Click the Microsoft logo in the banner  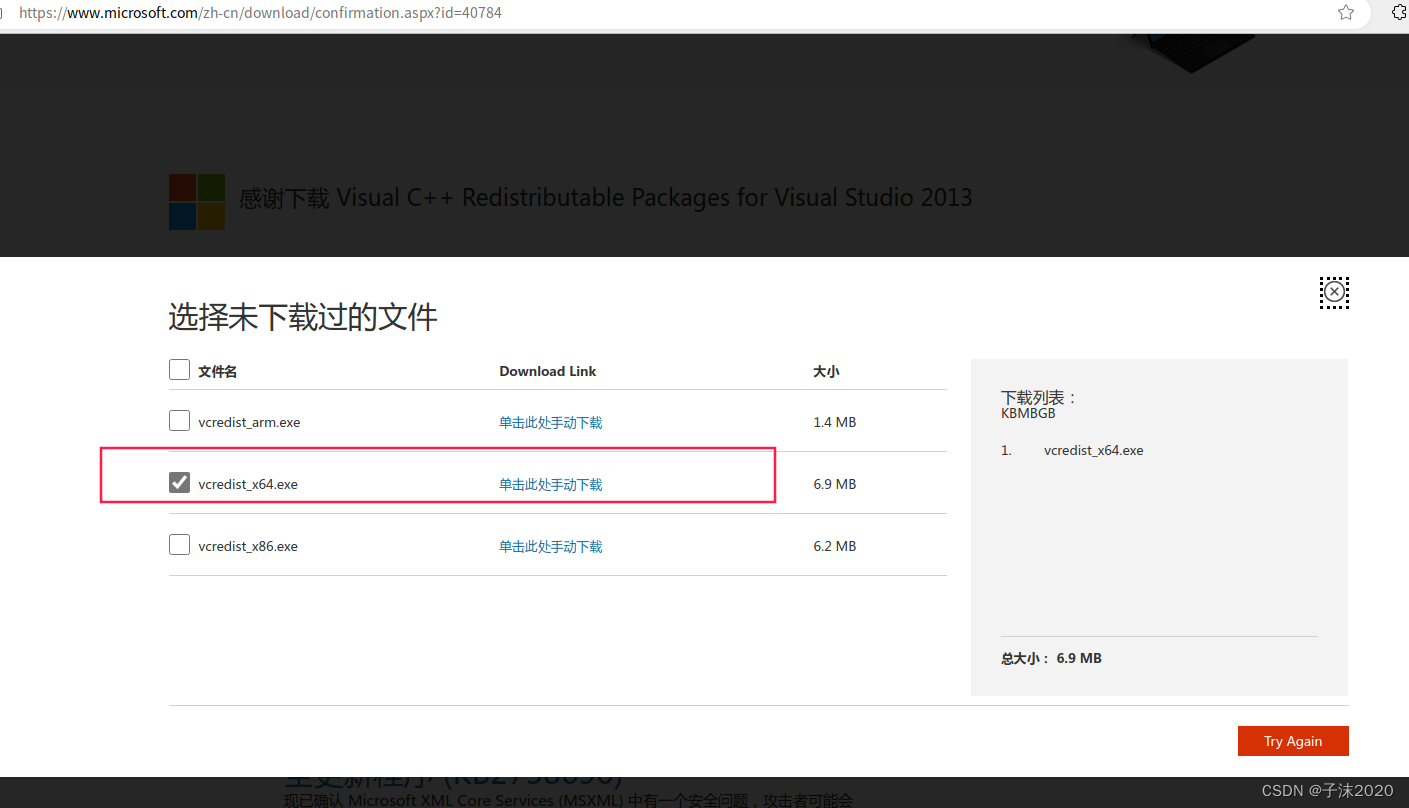coord(197,202)
